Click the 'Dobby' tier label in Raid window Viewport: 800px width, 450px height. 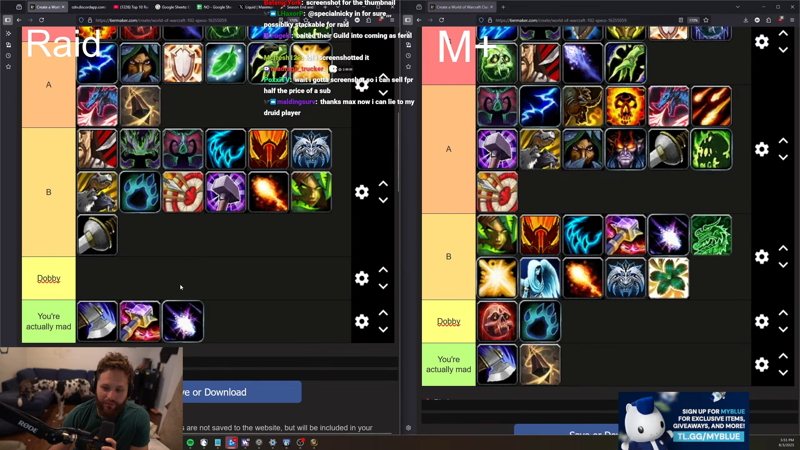[48, 279]
